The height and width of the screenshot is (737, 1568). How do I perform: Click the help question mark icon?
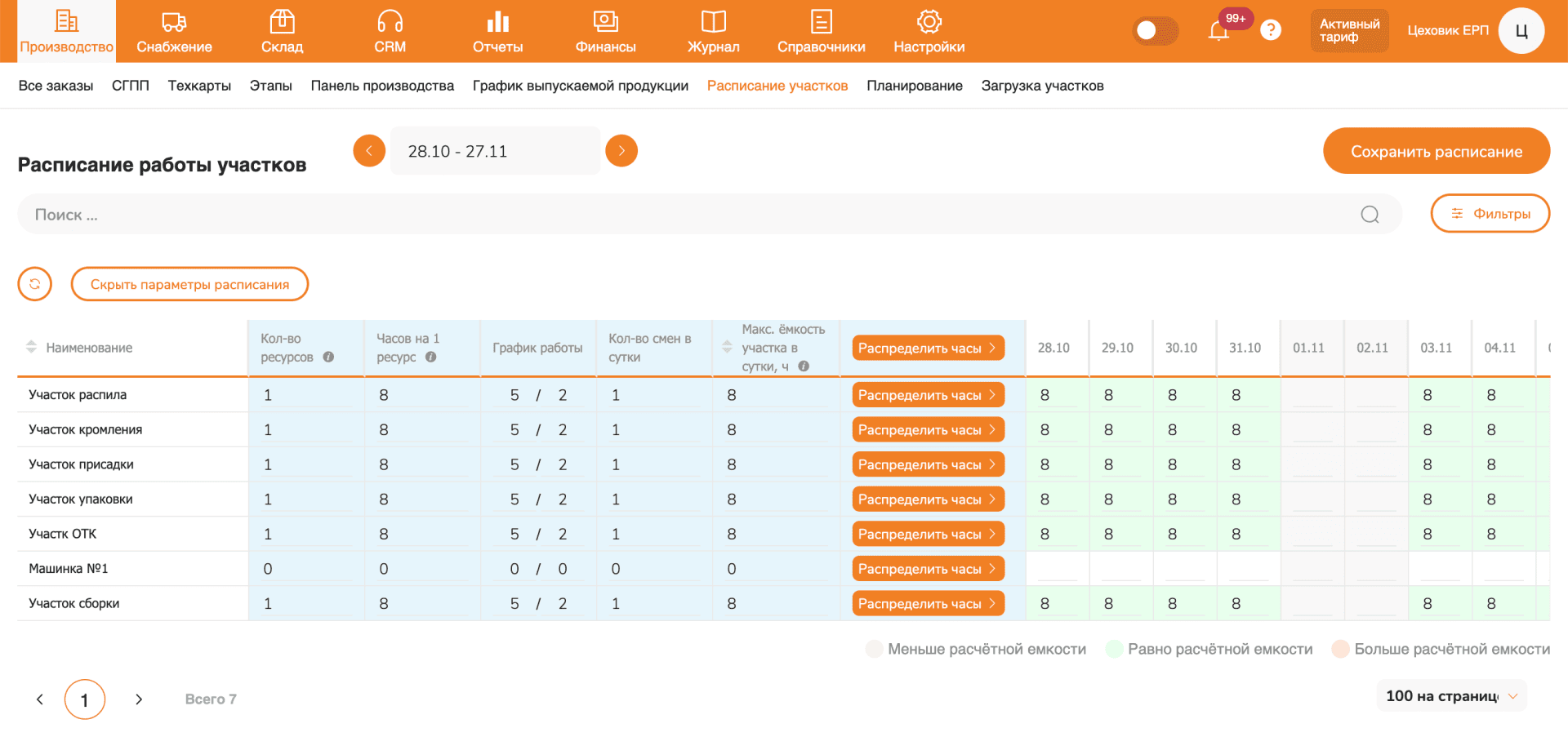point(1270,30)
